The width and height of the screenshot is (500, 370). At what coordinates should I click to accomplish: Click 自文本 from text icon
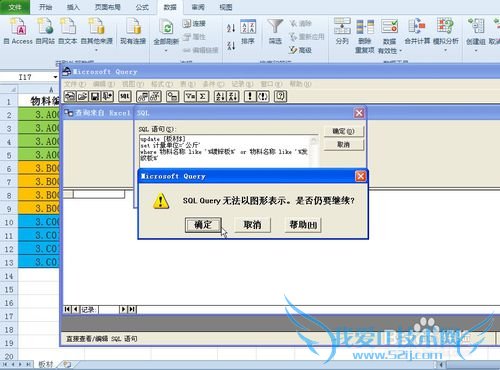[x=68, y=32]
